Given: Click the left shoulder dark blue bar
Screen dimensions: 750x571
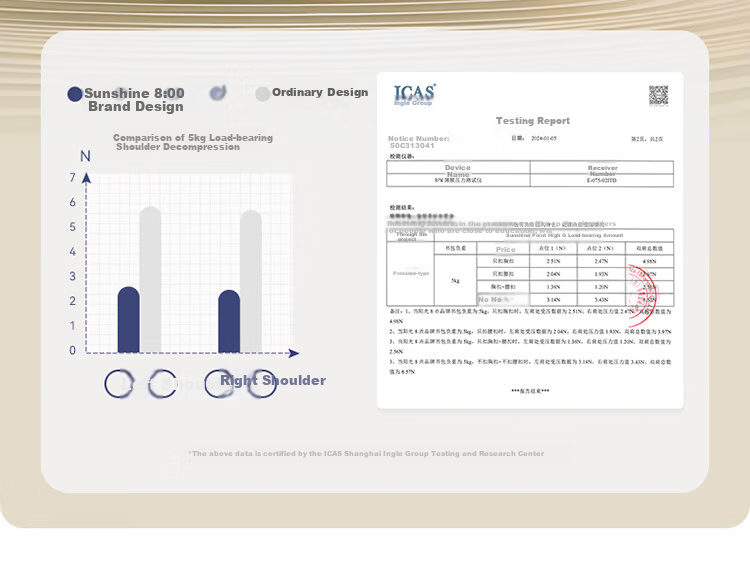Looking at the screenshot, I should 129,319.
